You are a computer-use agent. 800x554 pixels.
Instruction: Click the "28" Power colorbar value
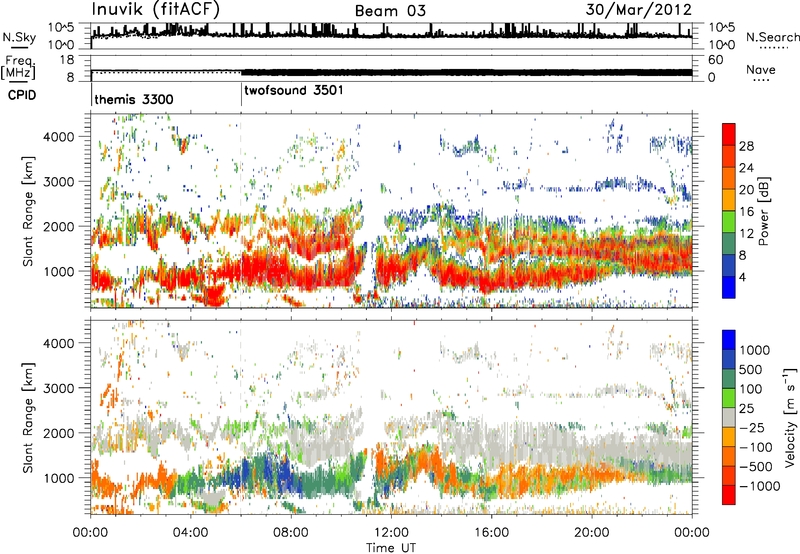[746, 146]
